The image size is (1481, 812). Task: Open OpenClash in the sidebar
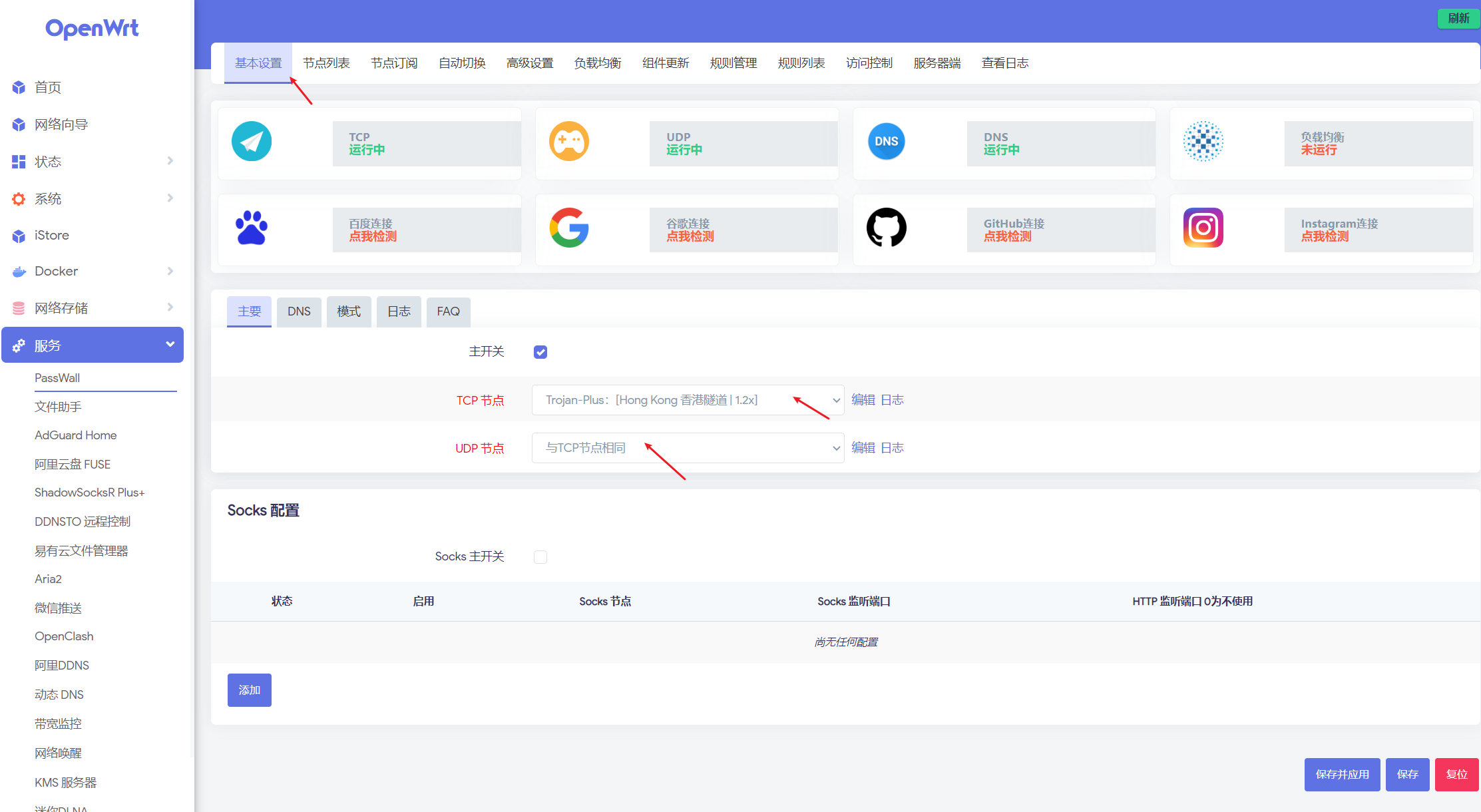tap(64, 636)
